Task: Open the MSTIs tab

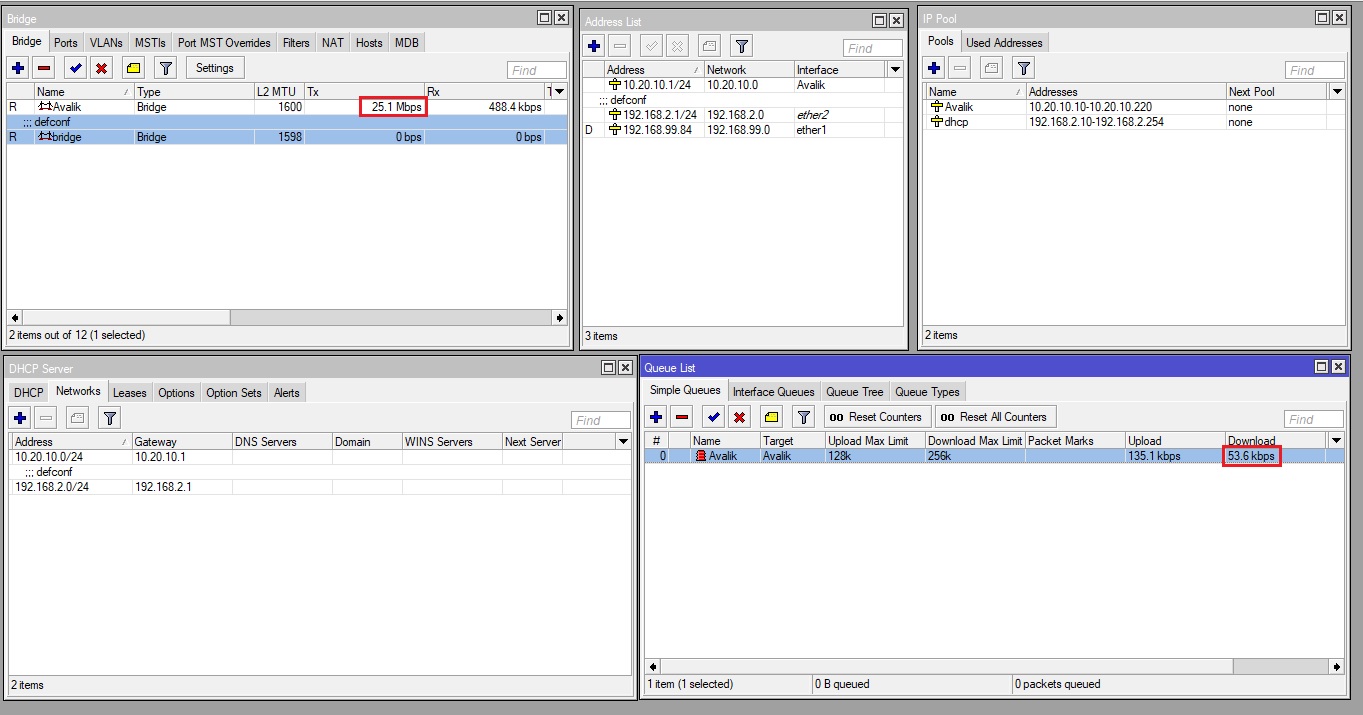Action: coord(150,43)
